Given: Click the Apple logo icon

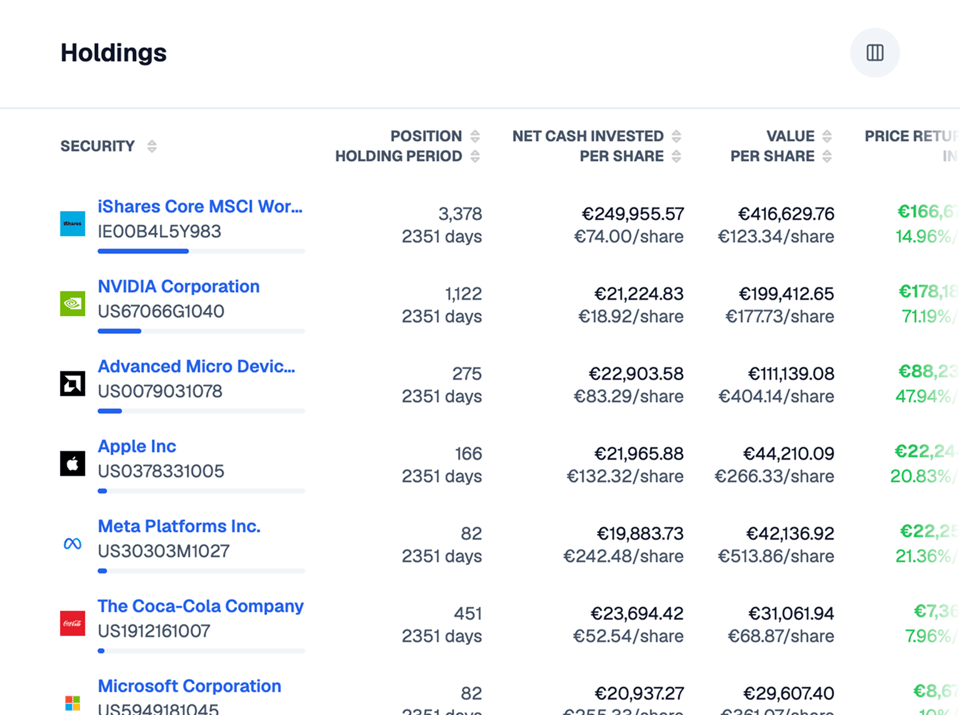Looking at the screenshot, I should click(x=72, y=463).
